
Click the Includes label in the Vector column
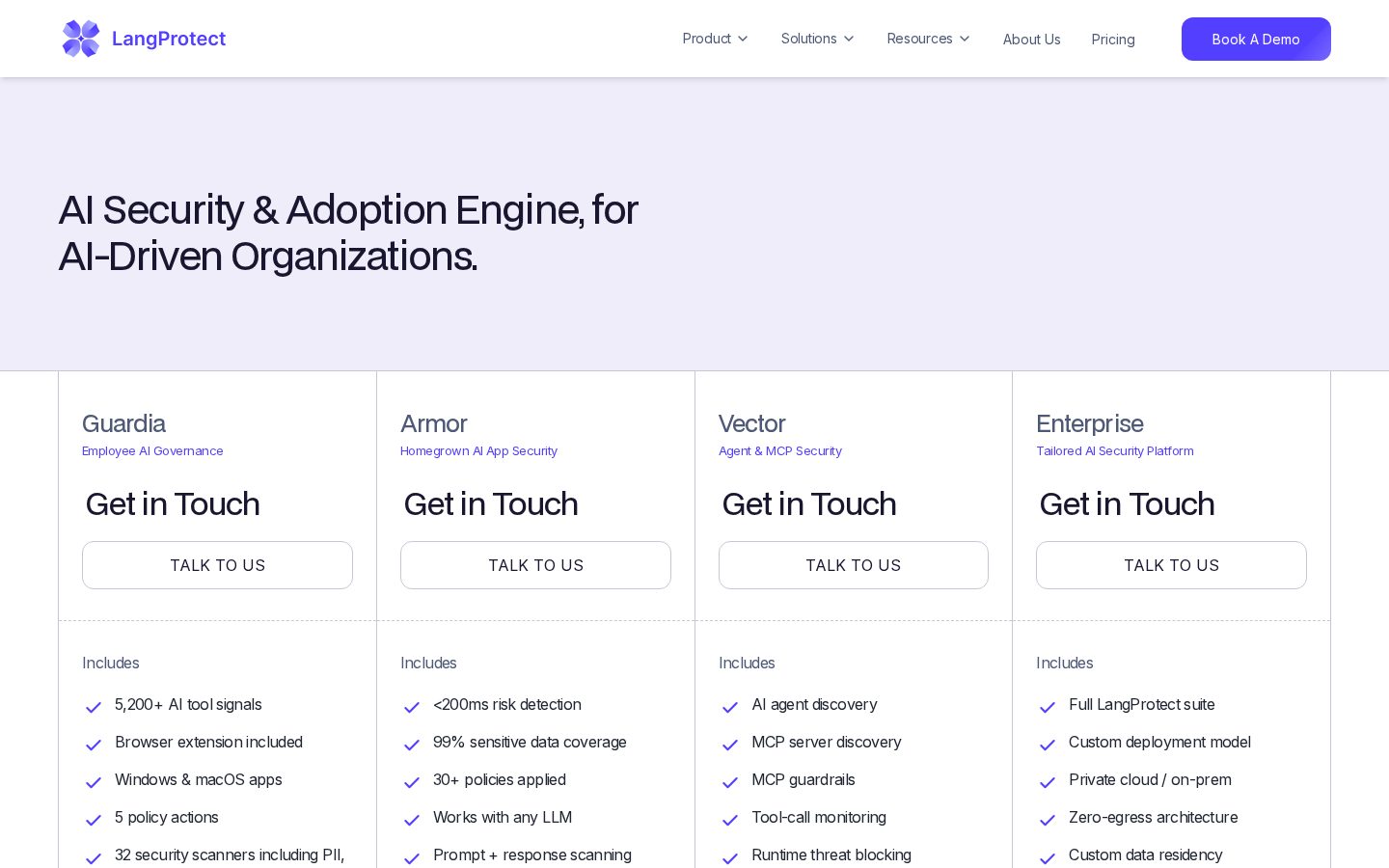click(x=747, y=664)
